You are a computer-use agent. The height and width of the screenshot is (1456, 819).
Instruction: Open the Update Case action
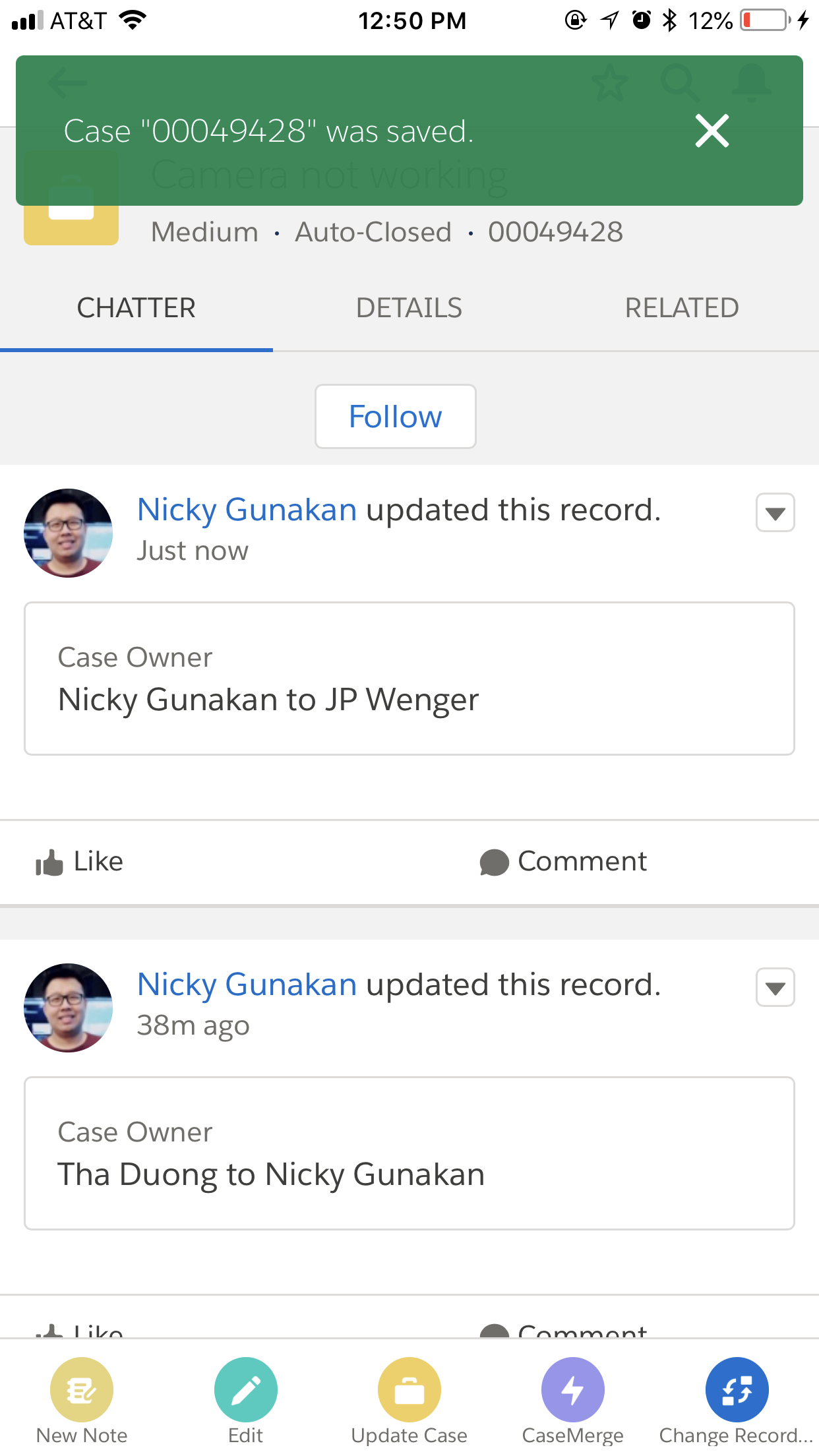click(409, 1390)
